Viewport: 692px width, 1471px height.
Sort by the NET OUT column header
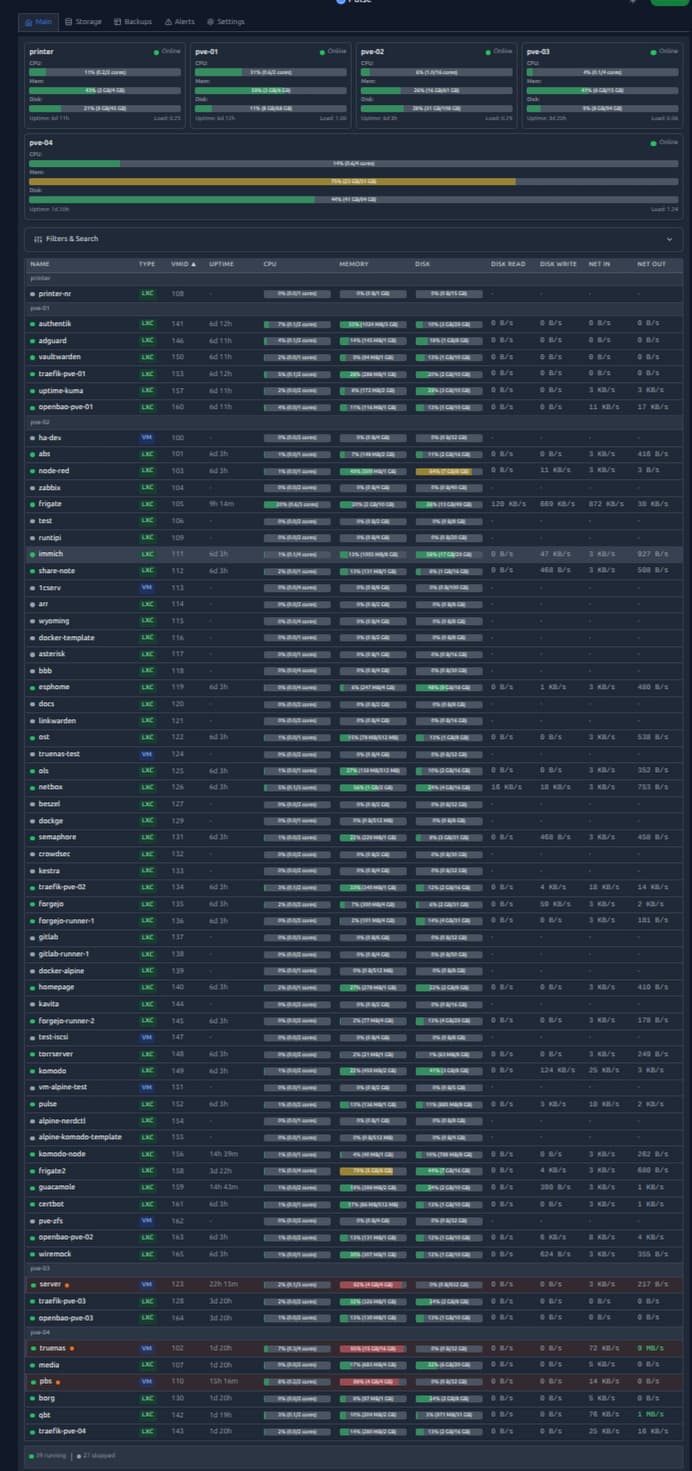coord(651,264)
